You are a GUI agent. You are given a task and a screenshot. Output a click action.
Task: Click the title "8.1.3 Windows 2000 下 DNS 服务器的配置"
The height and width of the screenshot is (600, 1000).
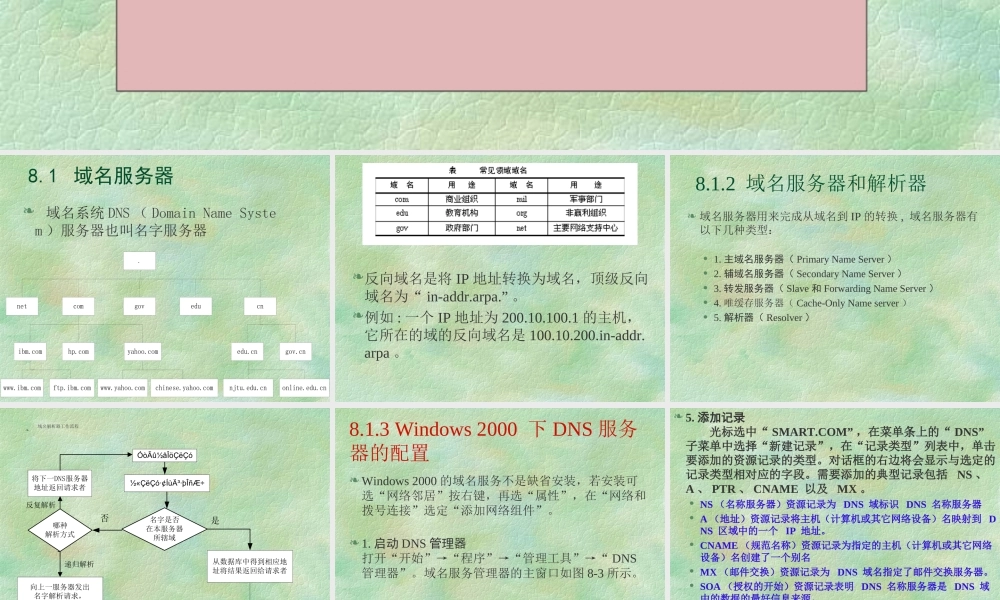(491, 439)
